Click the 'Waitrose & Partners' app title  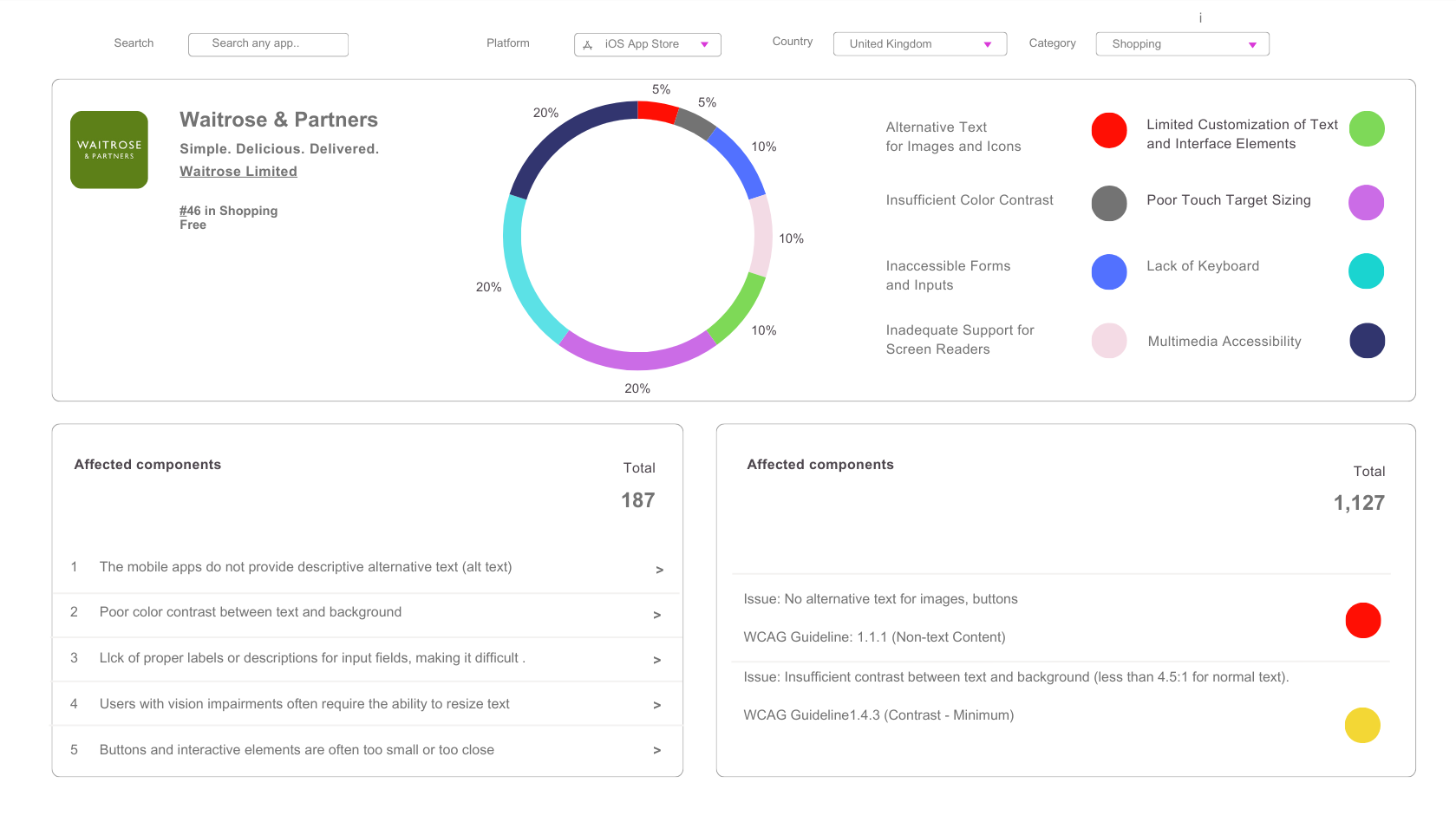pyautogui.click(x=279, y=120)
